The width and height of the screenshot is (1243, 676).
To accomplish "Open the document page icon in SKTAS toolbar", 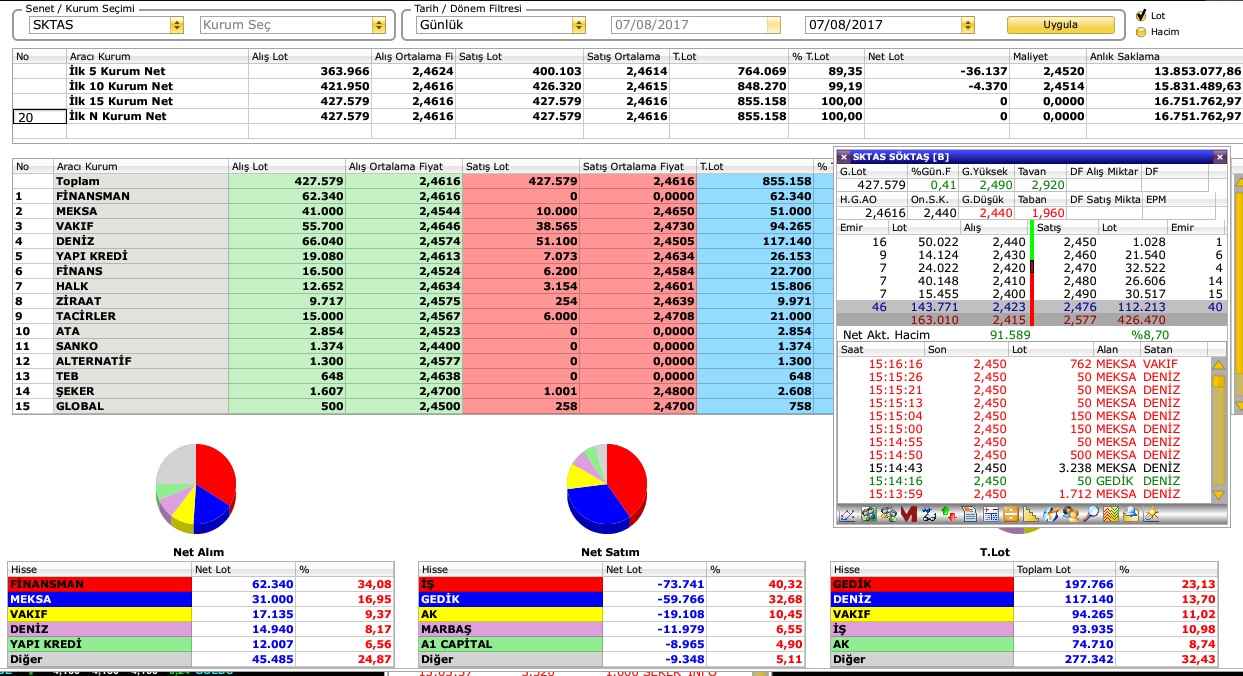I will coord(970,515).
